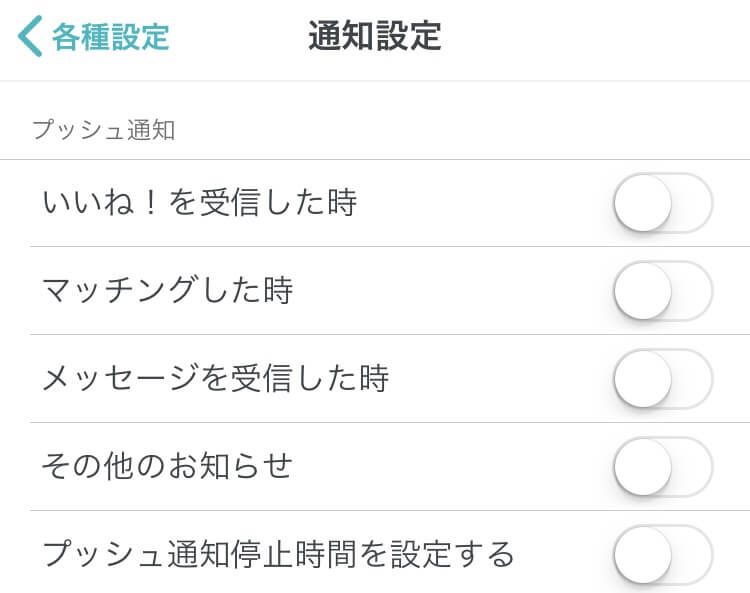
Task: Tap empty row space right of マッチングした時
Action: [x=450, y=291]
